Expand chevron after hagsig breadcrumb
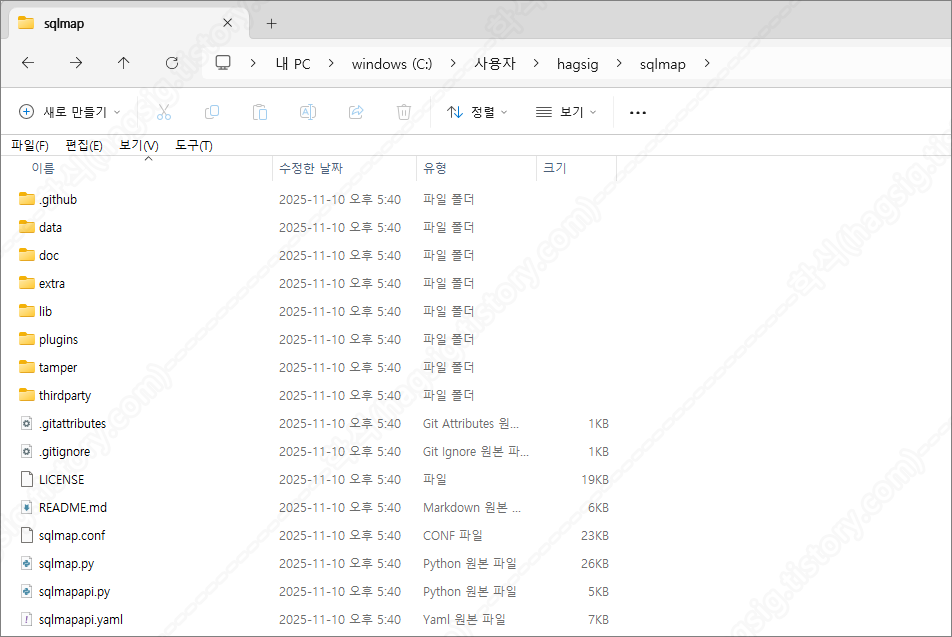952x637 pixels. pos(619,63)
